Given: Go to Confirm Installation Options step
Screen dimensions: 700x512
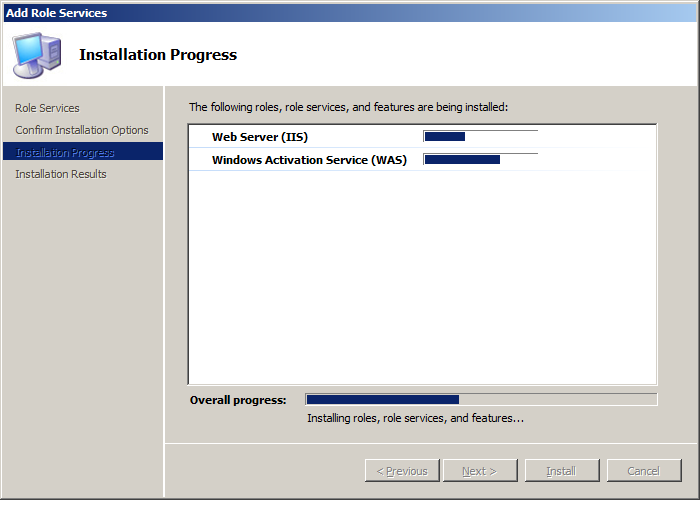Looking at the screenshot, I should [x=82, y=130].
